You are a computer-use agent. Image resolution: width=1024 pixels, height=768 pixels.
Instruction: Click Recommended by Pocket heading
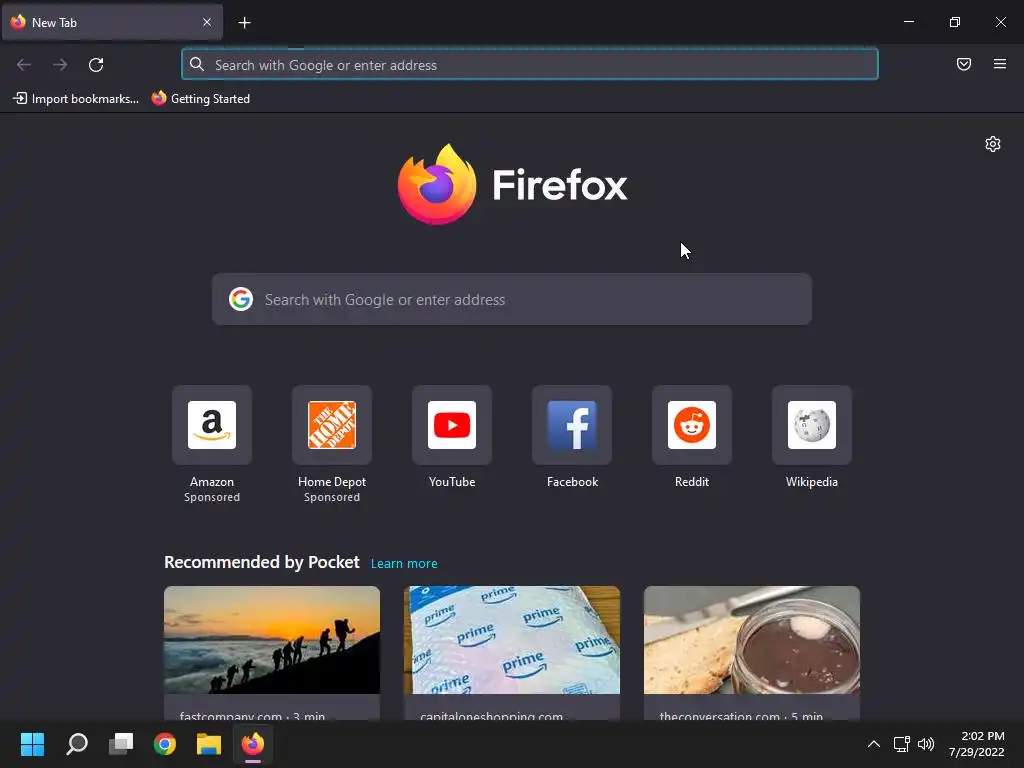pos(262,562)
